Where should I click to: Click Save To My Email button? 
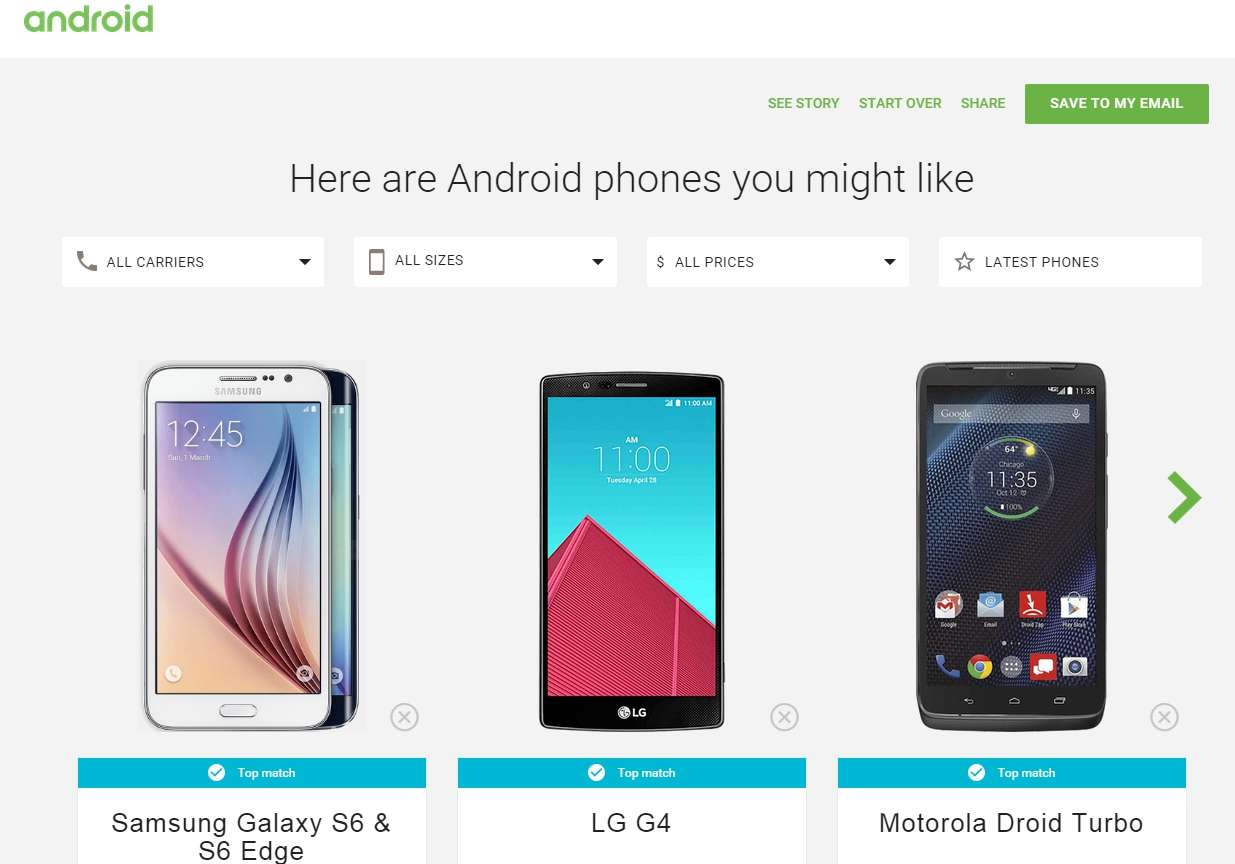point(1117,104)
